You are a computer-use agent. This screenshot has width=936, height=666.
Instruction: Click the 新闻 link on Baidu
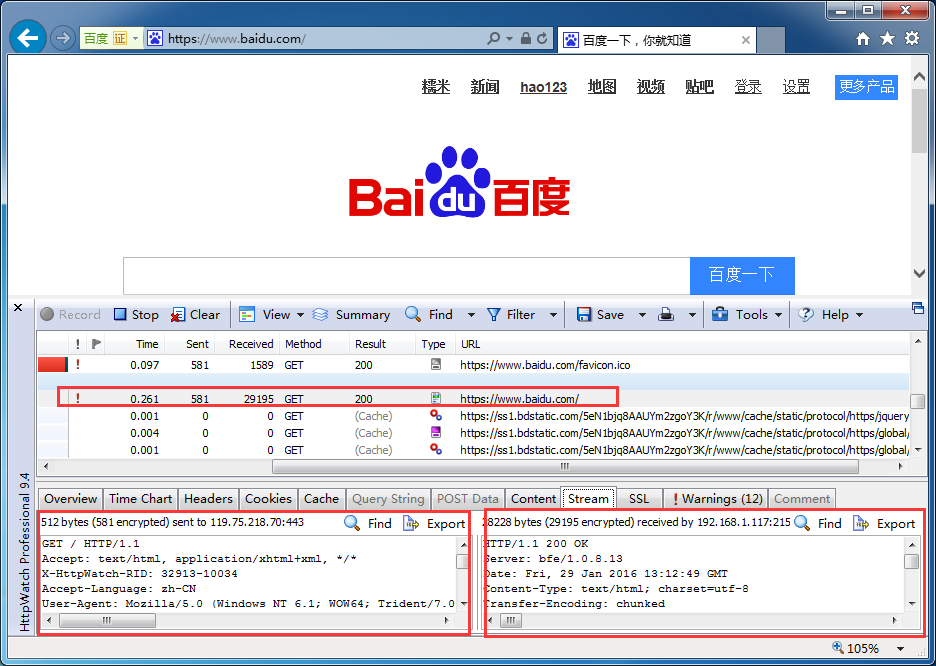(485, 87)
